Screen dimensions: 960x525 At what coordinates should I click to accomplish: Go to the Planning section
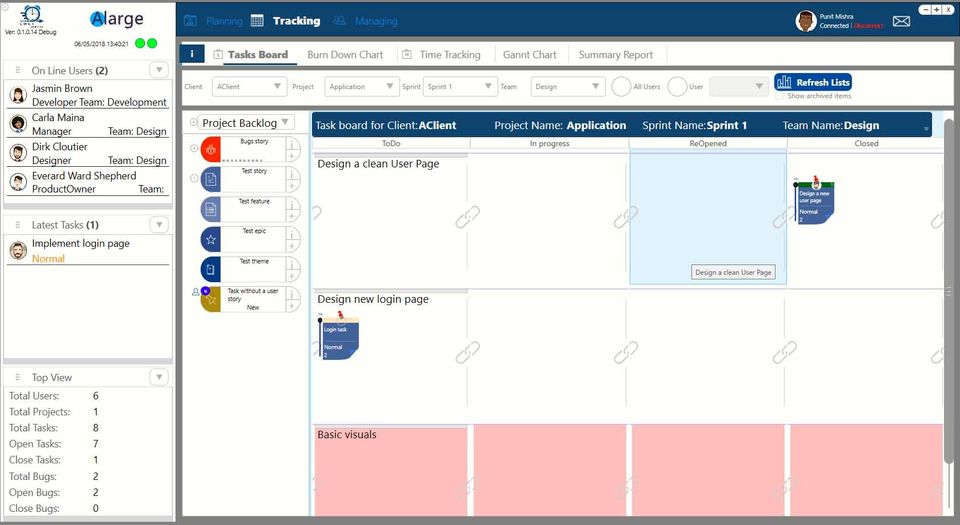click(214, 21)
